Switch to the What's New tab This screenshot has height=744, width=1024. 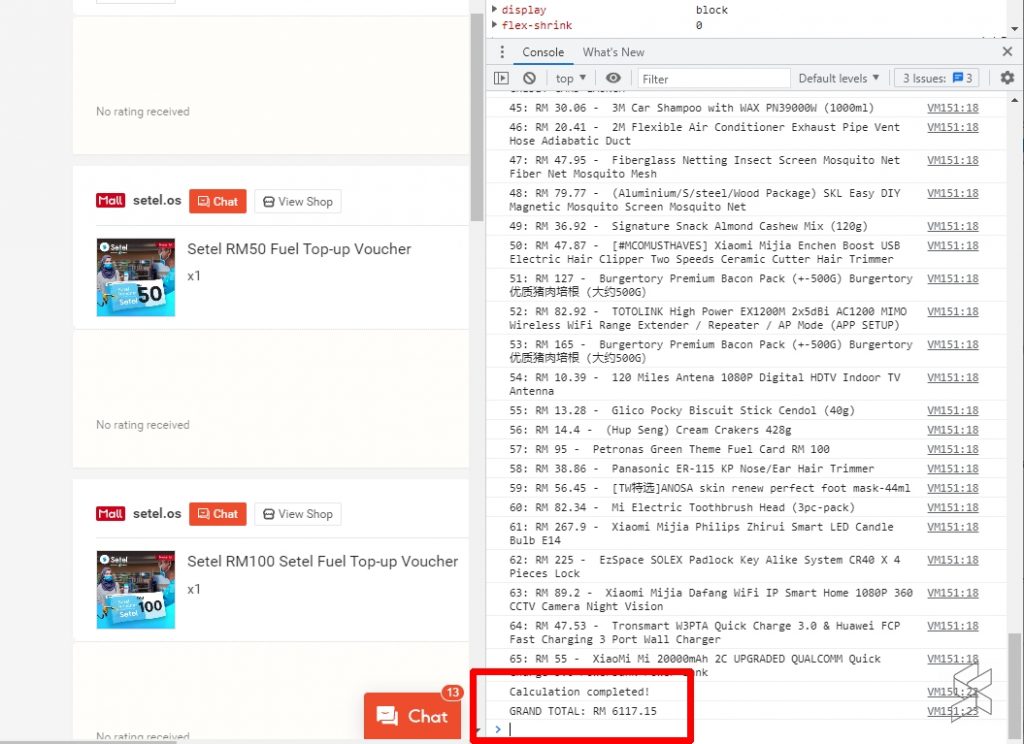tap(613, 52)
